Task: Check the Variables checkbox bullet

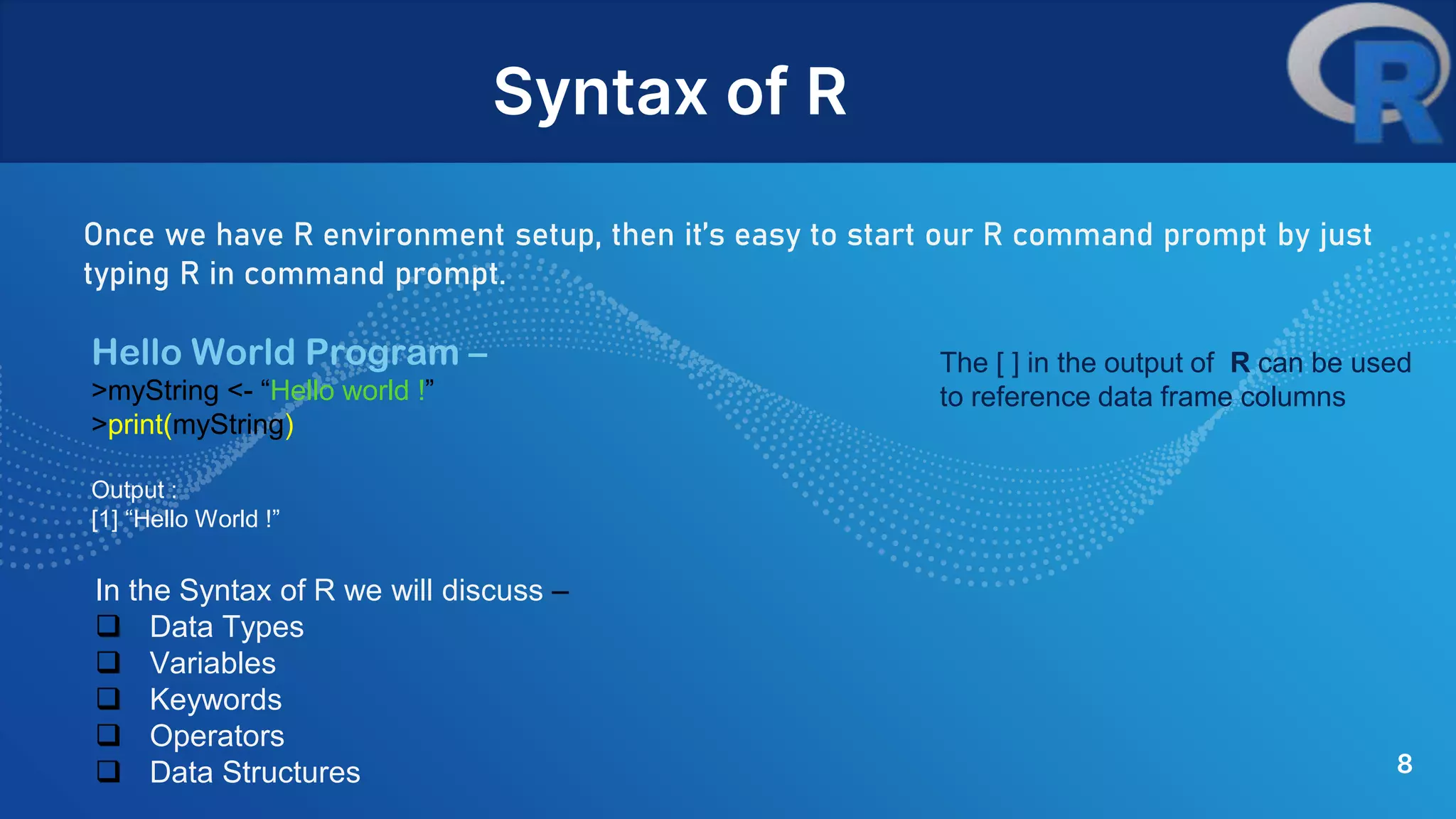Action: point(109,663)
